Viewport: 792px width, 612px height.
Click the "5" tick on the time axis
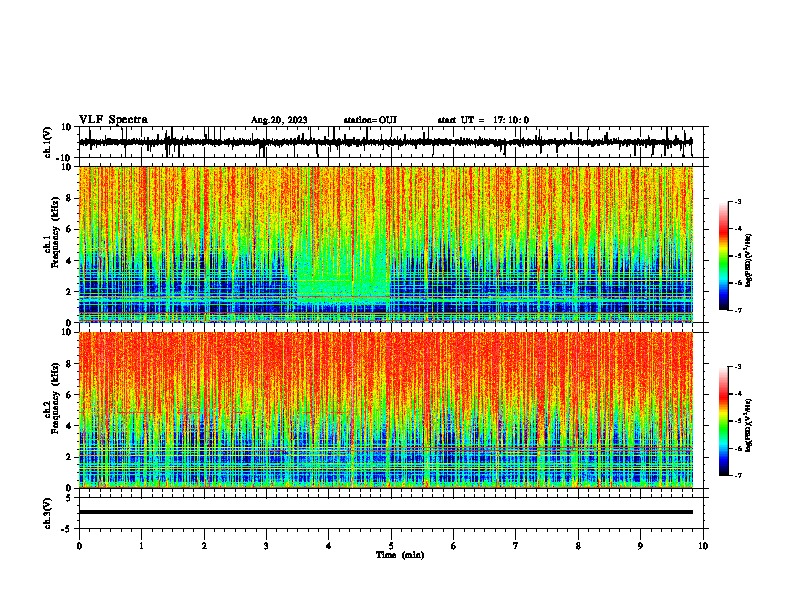pos(391,546)
